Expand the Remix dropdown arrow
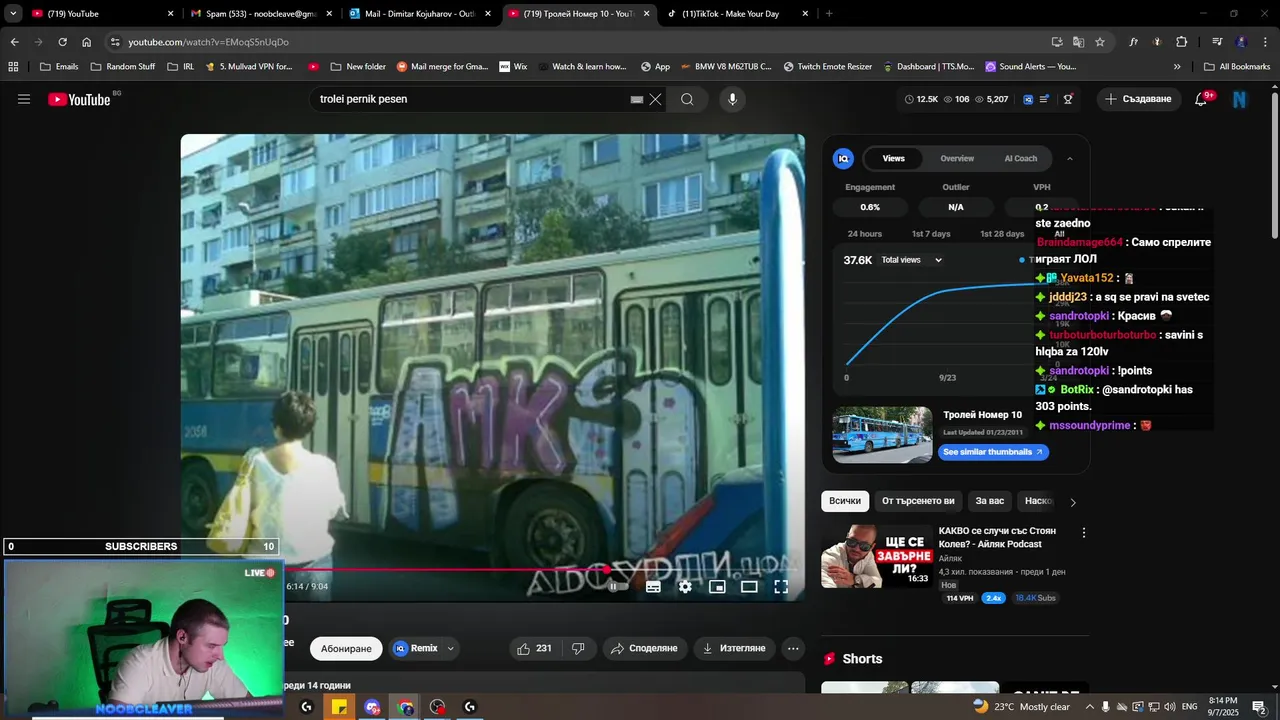Image resolution: width=1280 pixels, height=720 pixels. click(x=450, y=648)
